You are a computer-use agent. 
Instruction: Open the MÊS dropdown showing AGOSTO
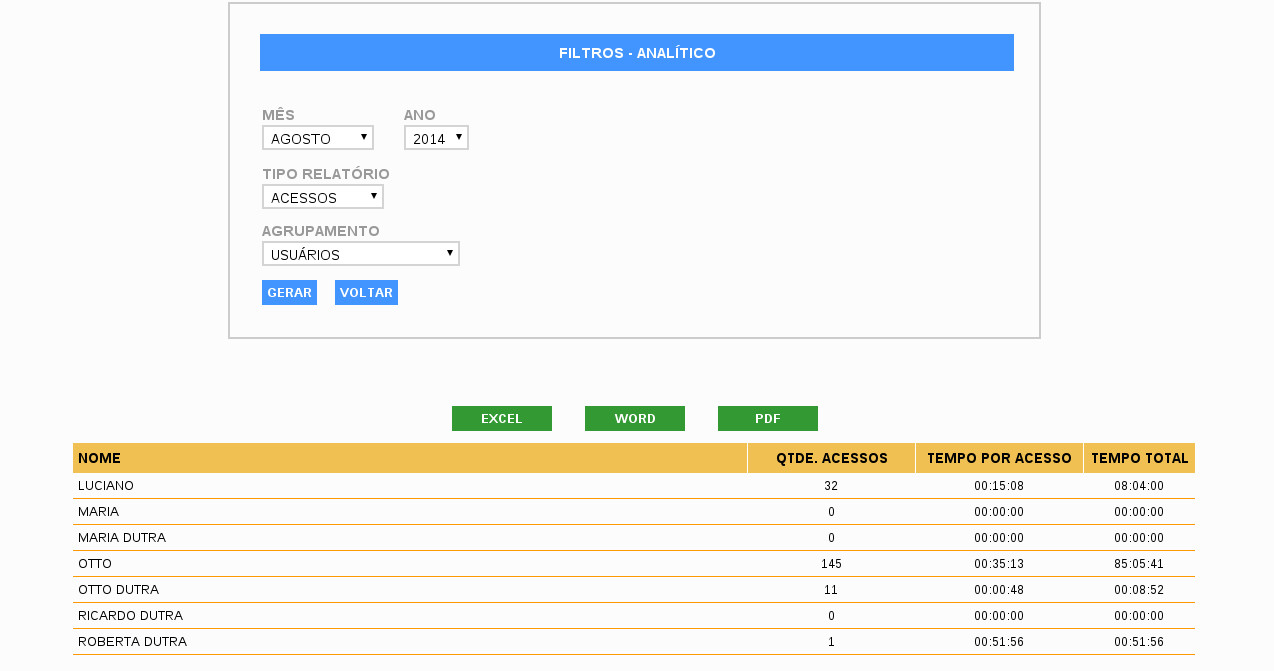317,138
